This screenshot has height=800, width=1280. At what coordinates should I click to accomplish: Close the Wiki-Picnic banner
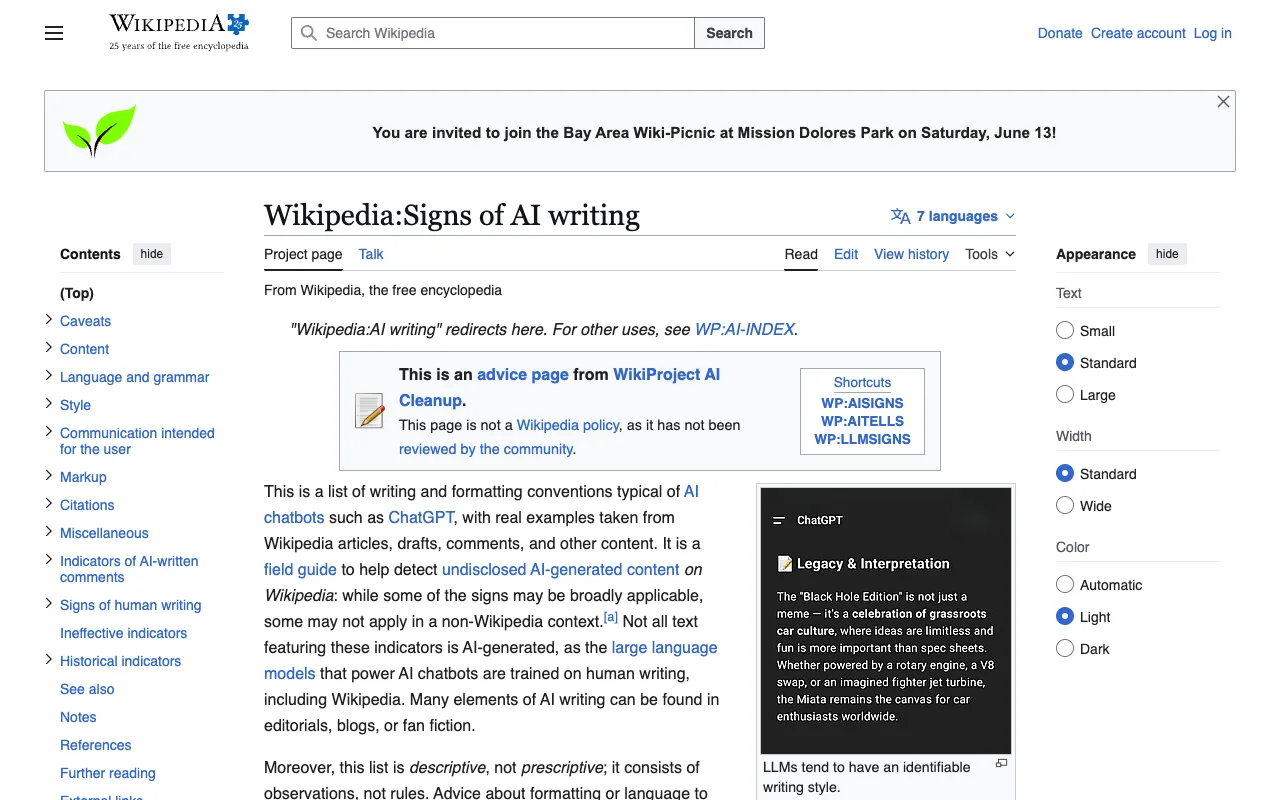[x=1223, y=102]
